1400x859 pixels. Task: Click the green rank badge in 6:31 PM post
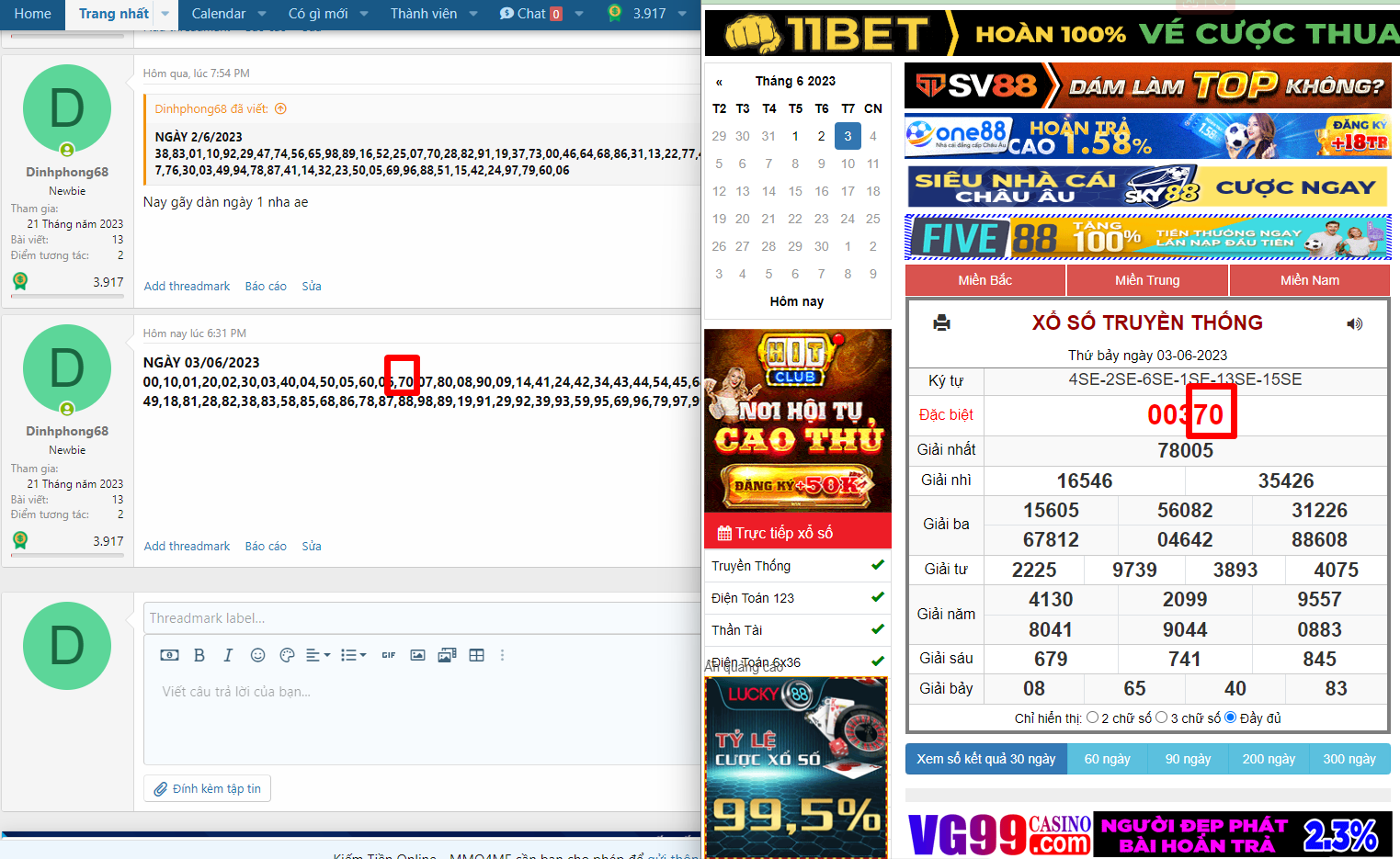[x=20, y=540]
